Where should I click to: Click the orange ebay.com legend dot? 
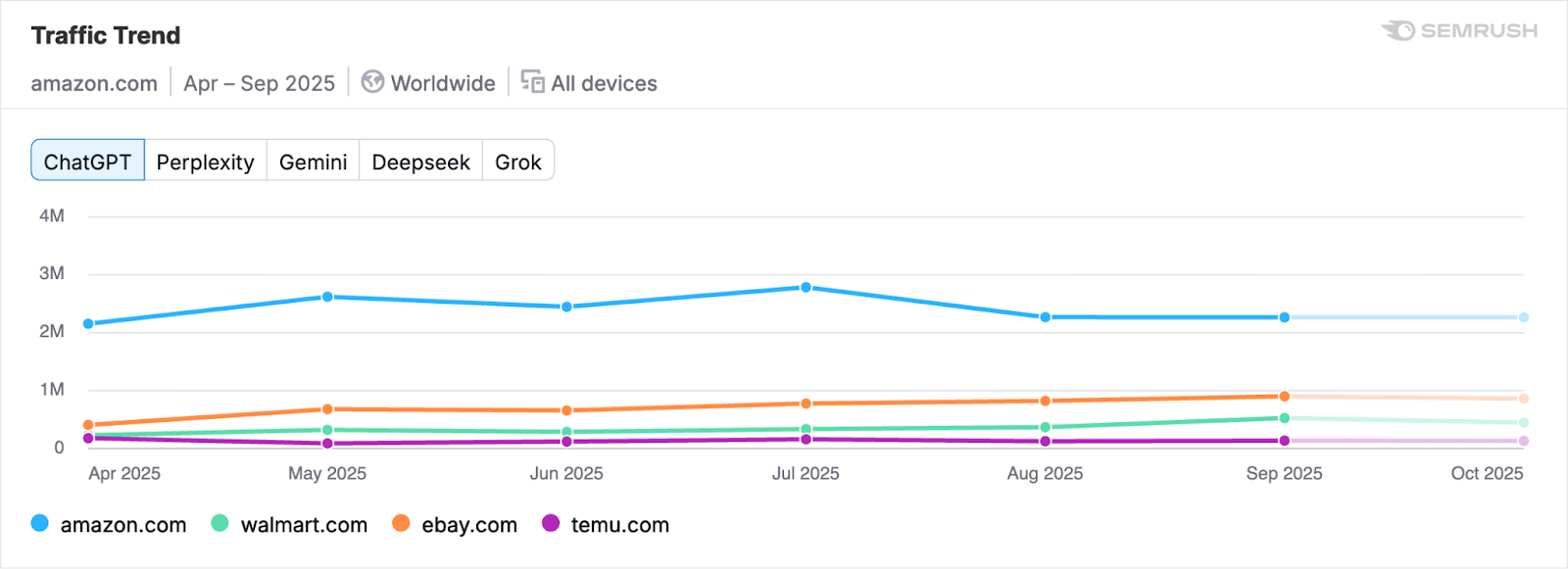[401, 524]
